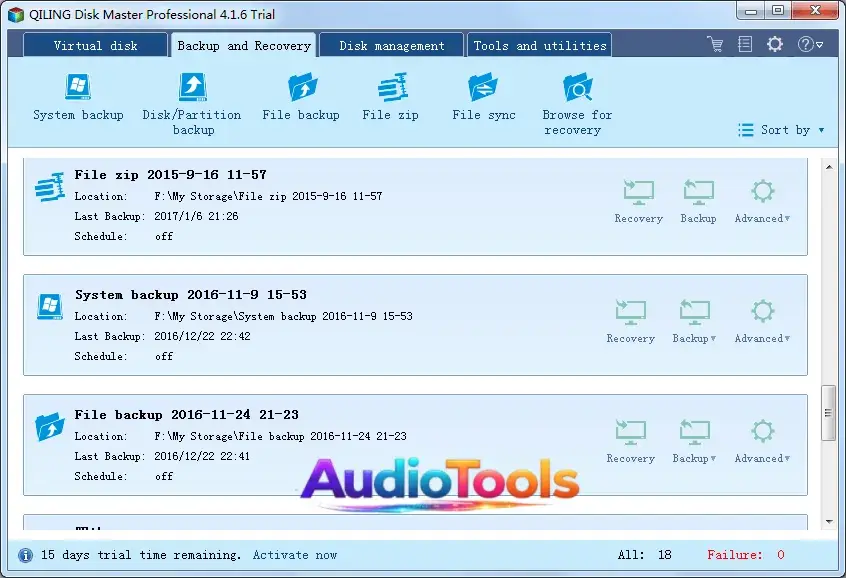Click the File backup location path text
The image size is (846, 578).
click(x=280, y=436)
